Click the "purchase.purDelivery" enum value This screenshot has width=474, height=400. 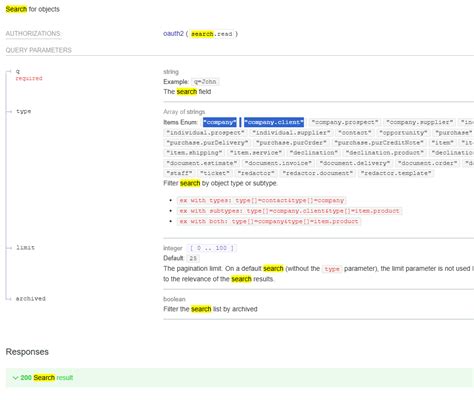[x=207, y=143]
